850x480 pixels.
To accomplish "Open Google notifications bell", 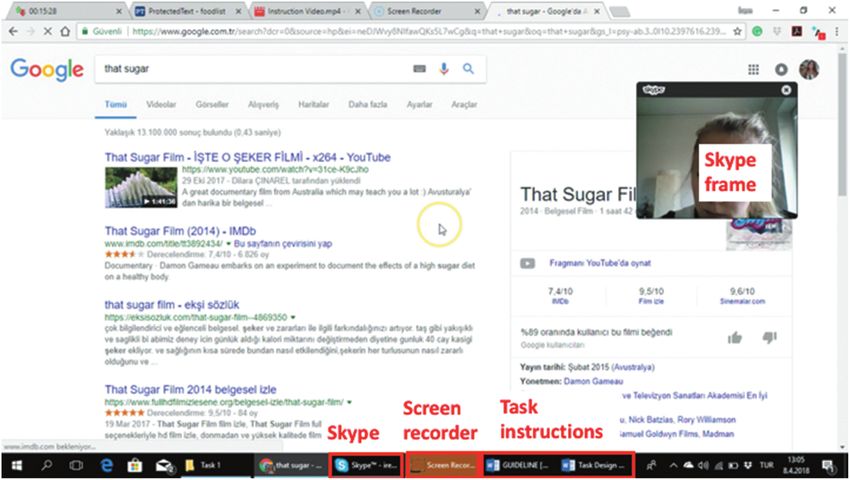I will coord(781,69).
